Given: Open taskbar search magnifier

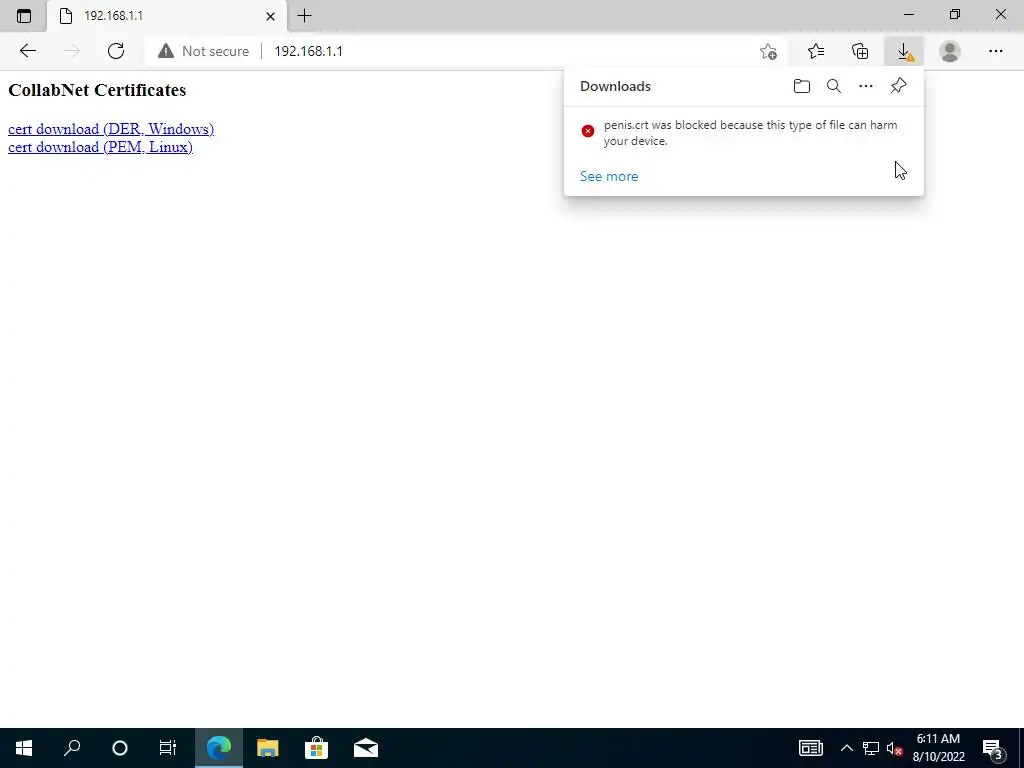Looking at the screenshot, I should click(x=72, y=748).
